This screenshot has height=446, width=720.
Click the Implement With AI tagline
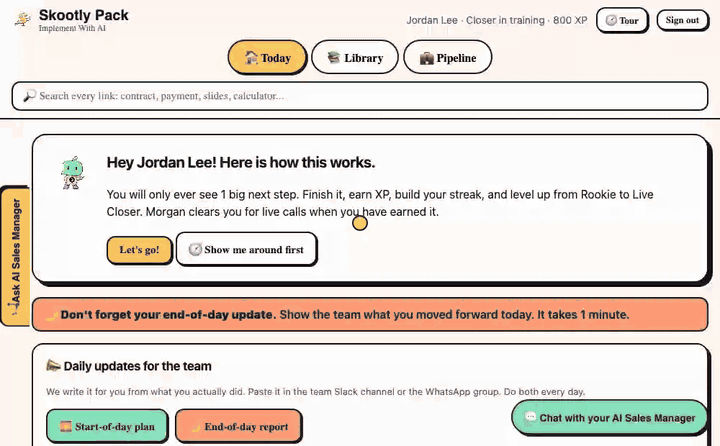click(72, 28)
